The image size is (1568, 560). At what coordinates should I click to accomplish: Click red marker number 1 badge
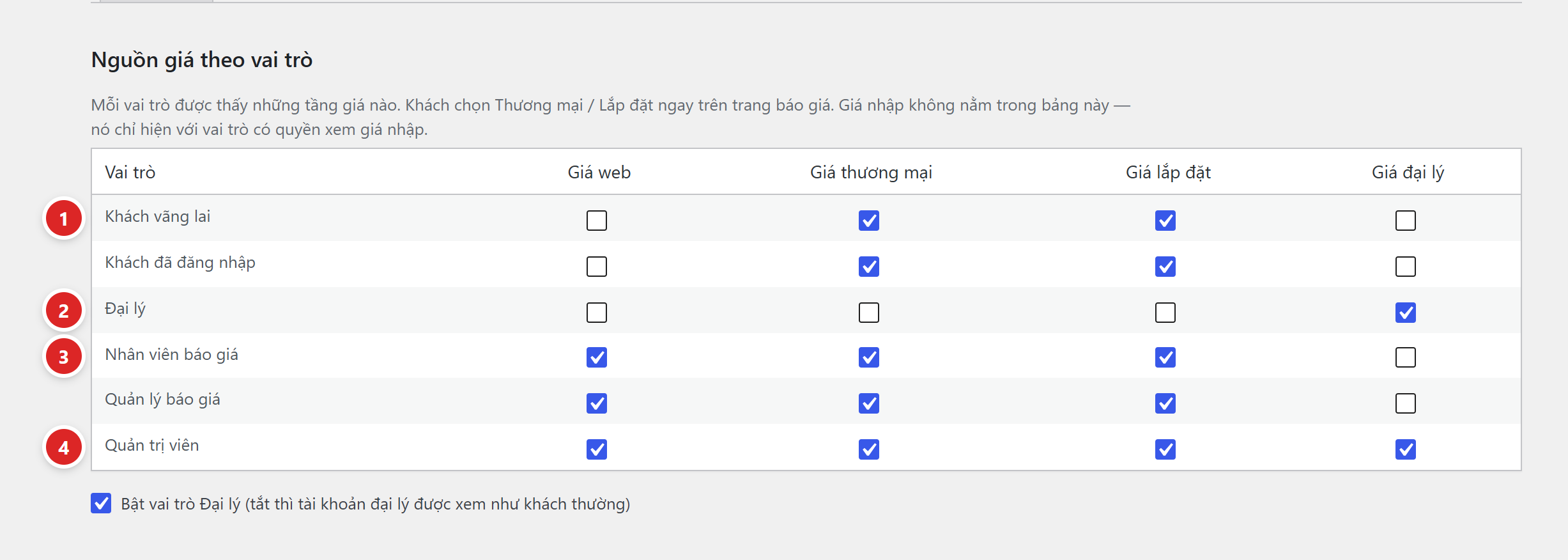click(64, 219)
